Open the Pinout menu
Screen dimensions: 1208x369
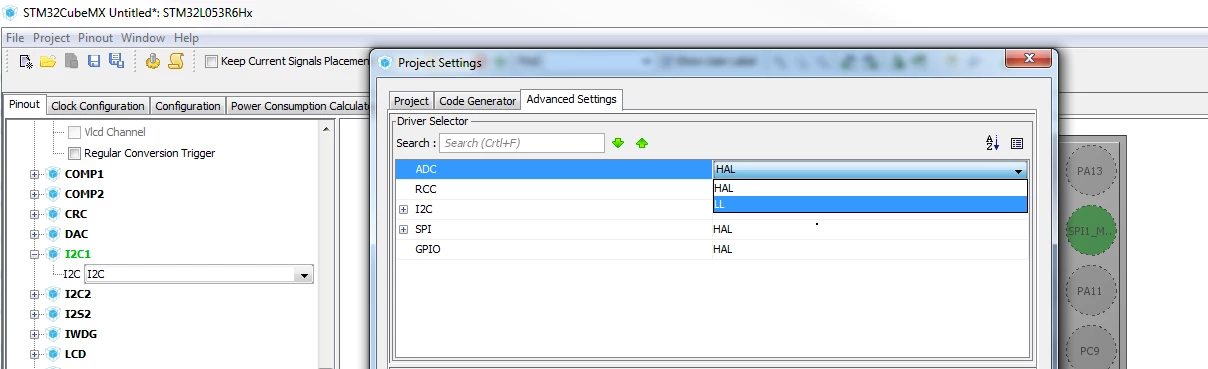[96, 38]
